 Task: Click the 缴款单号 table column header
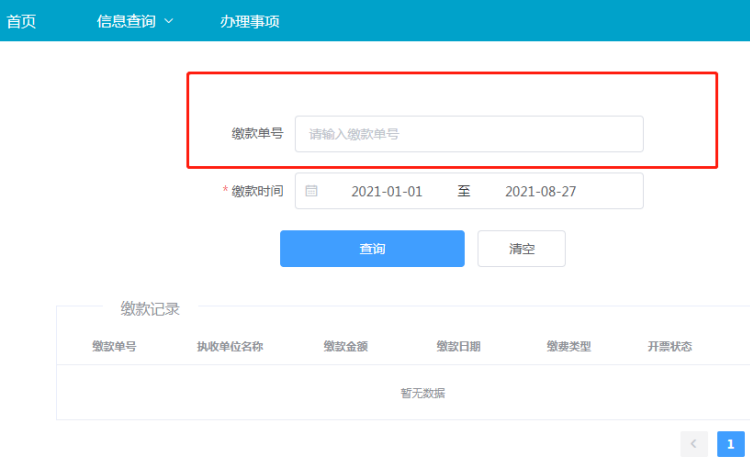tap(114, 347)
